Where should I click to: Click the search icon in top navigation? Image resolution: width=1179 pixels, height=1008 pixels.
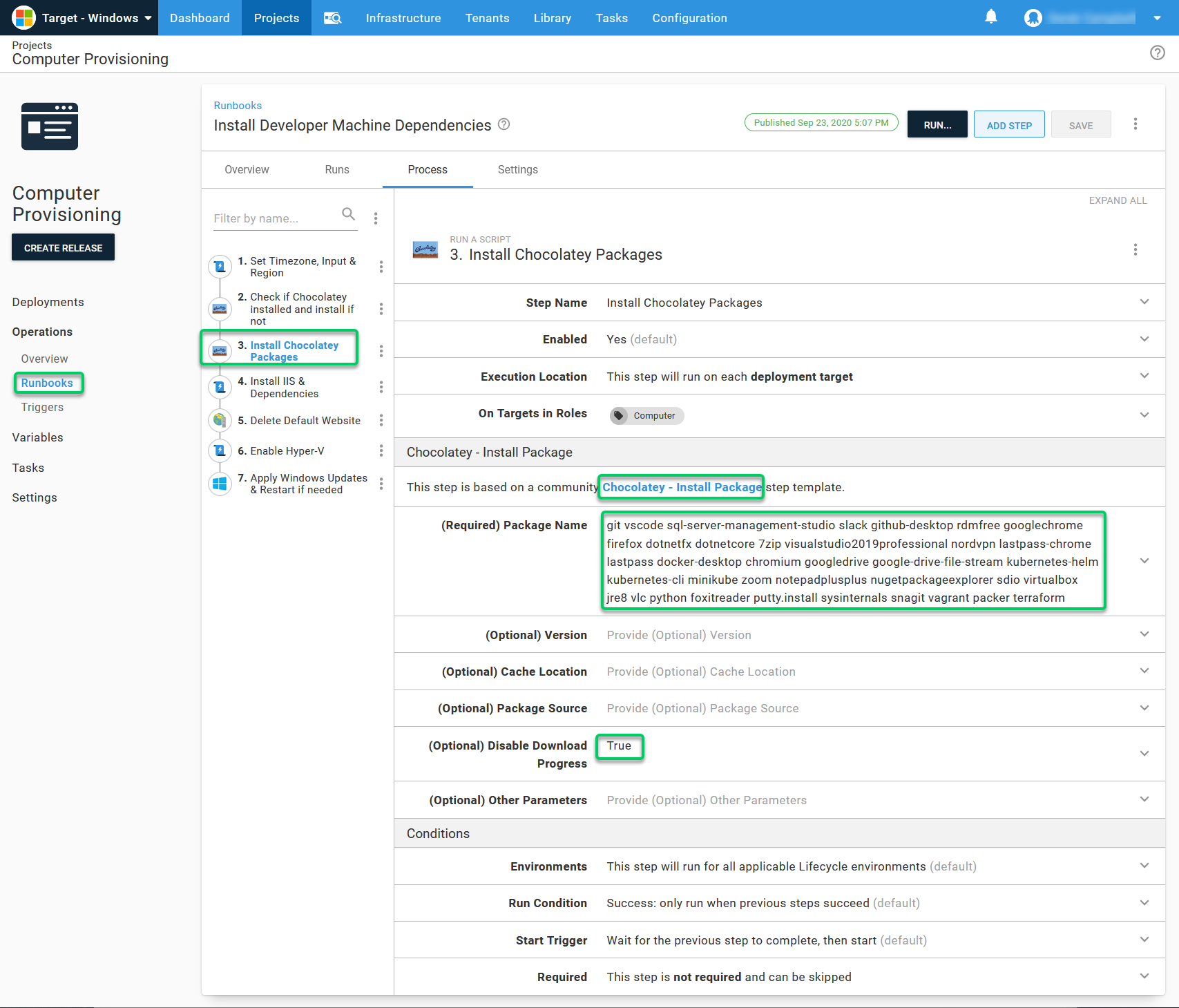pyautogui.click(x=332, y=18)
